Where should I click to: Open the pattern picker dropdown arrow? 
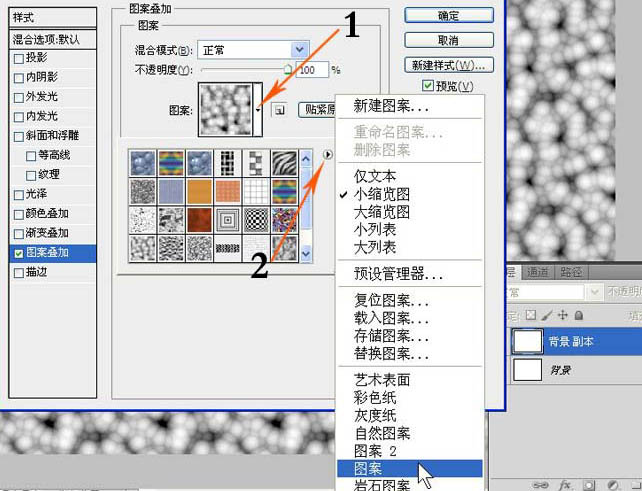tap(261, 110)
